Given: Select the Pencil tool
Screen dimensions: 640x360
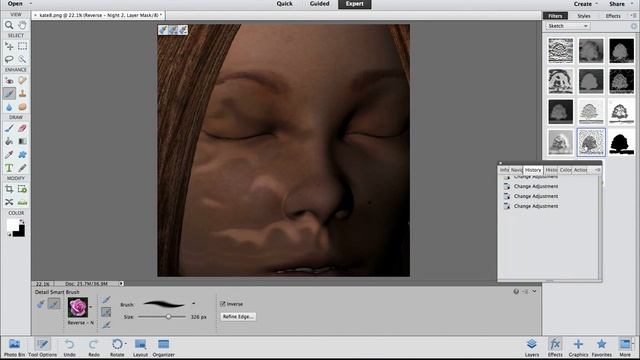Looking at the screenshot, I should 22,168.
